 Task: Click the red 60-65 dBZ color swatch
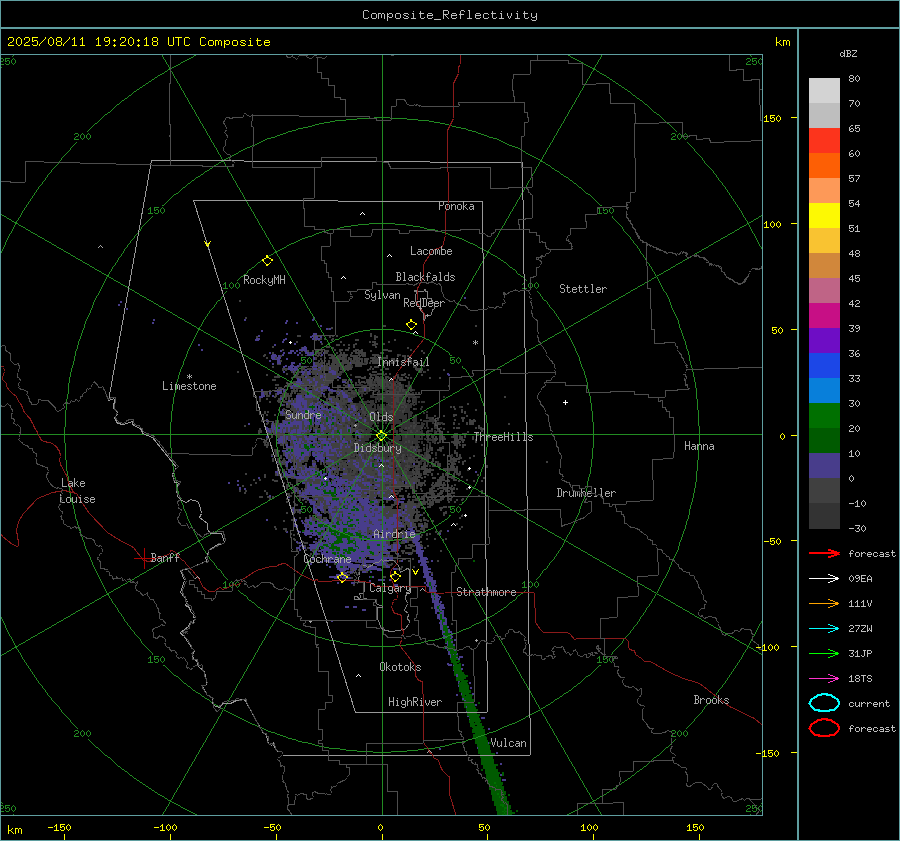pos(824,141)
